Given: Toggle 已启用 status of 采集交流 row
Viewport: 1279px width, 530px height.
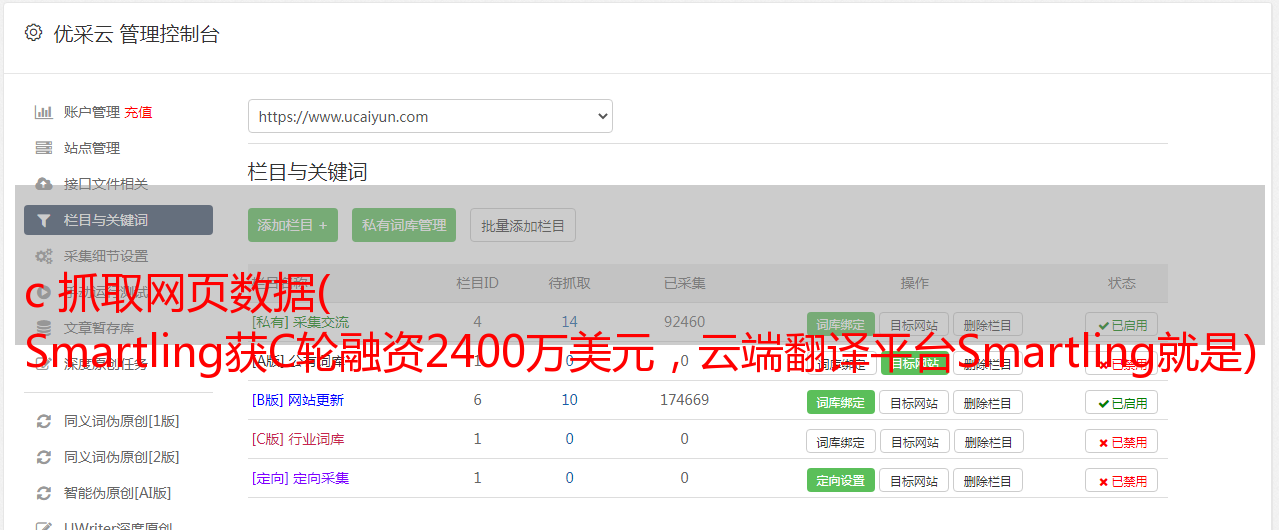Looking at the screenshot, I should coord(1122,324).
